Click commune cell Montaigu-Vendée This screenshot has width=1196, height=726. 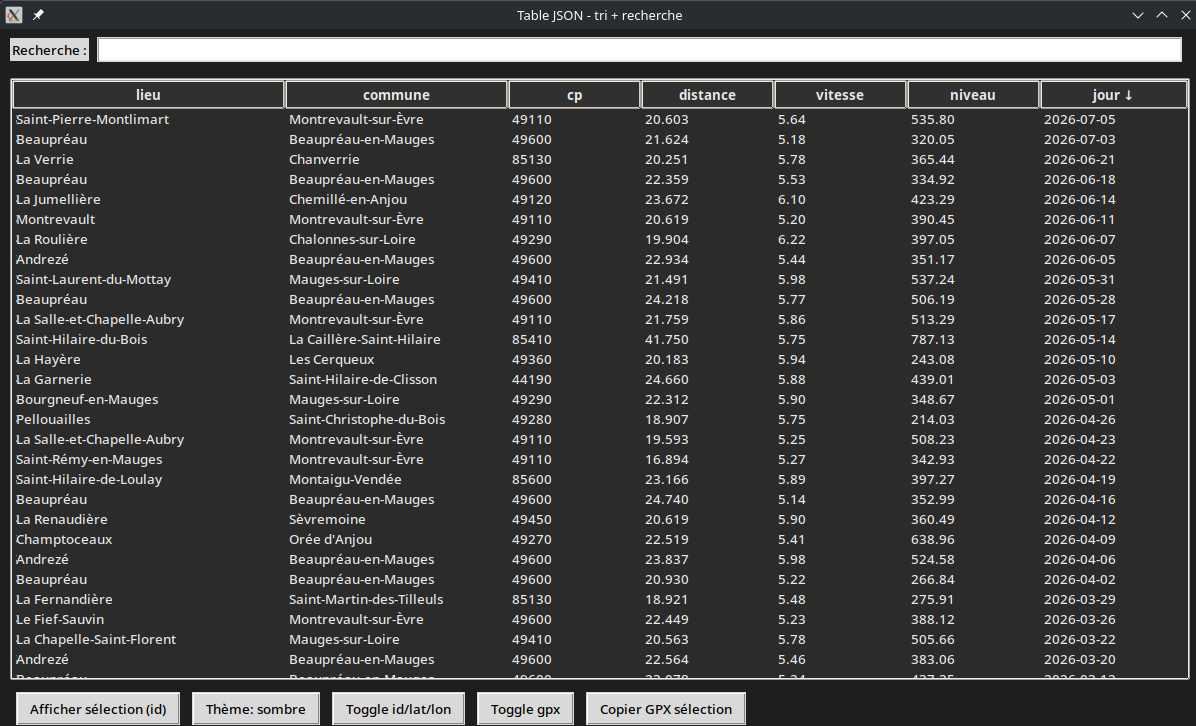[x=346, y=480]
